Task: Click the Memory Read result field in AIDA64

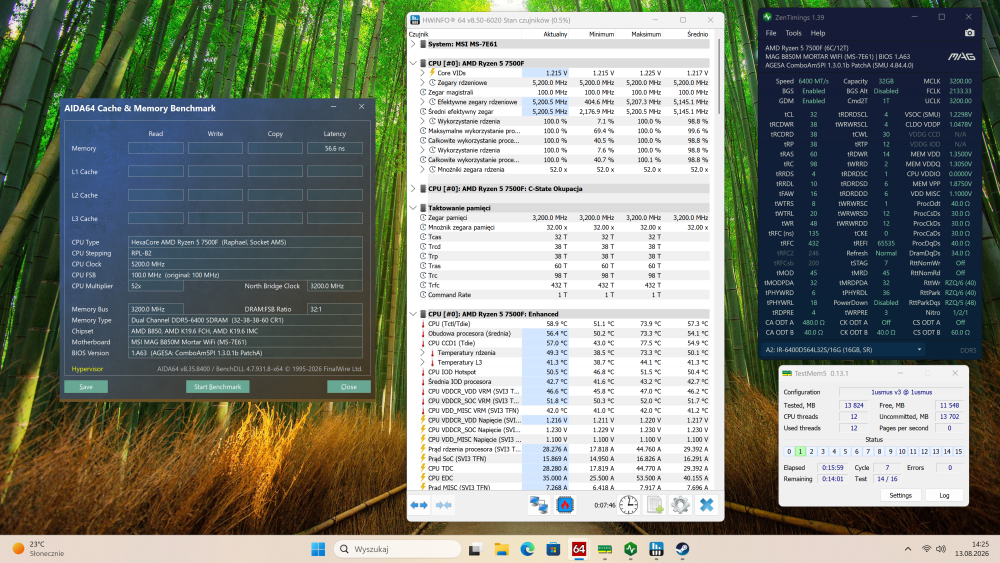Action: (x=156, y=148)
